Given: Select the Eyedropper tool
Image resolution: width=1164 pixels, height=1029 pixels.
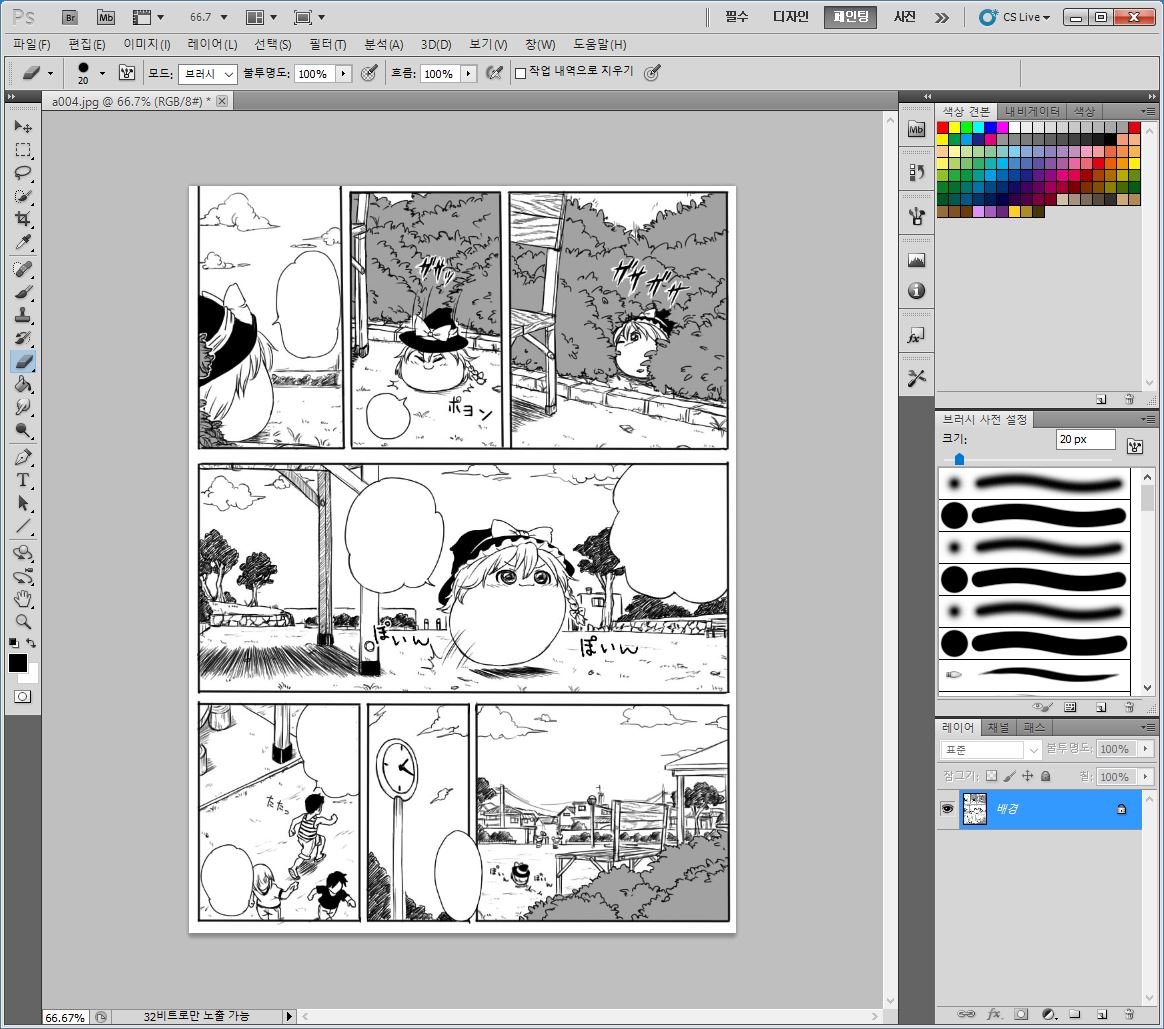Looking at the screenshot, I should coord(23,242).
